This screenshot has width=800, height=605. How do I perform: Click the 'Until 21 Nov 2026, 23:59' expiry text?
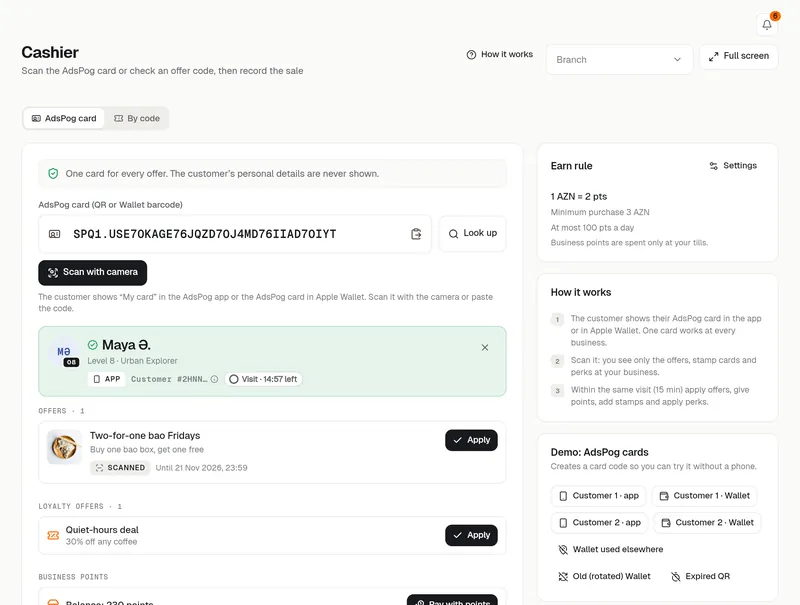coord(202,468)
